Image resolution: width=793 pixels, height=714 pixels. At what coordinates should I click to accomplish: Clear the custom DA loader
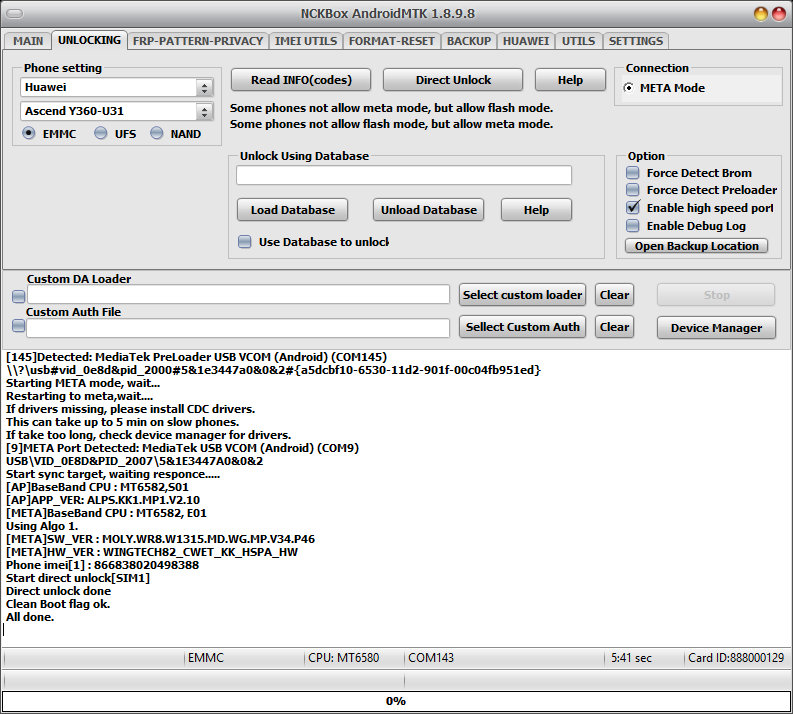pos(614,295)
